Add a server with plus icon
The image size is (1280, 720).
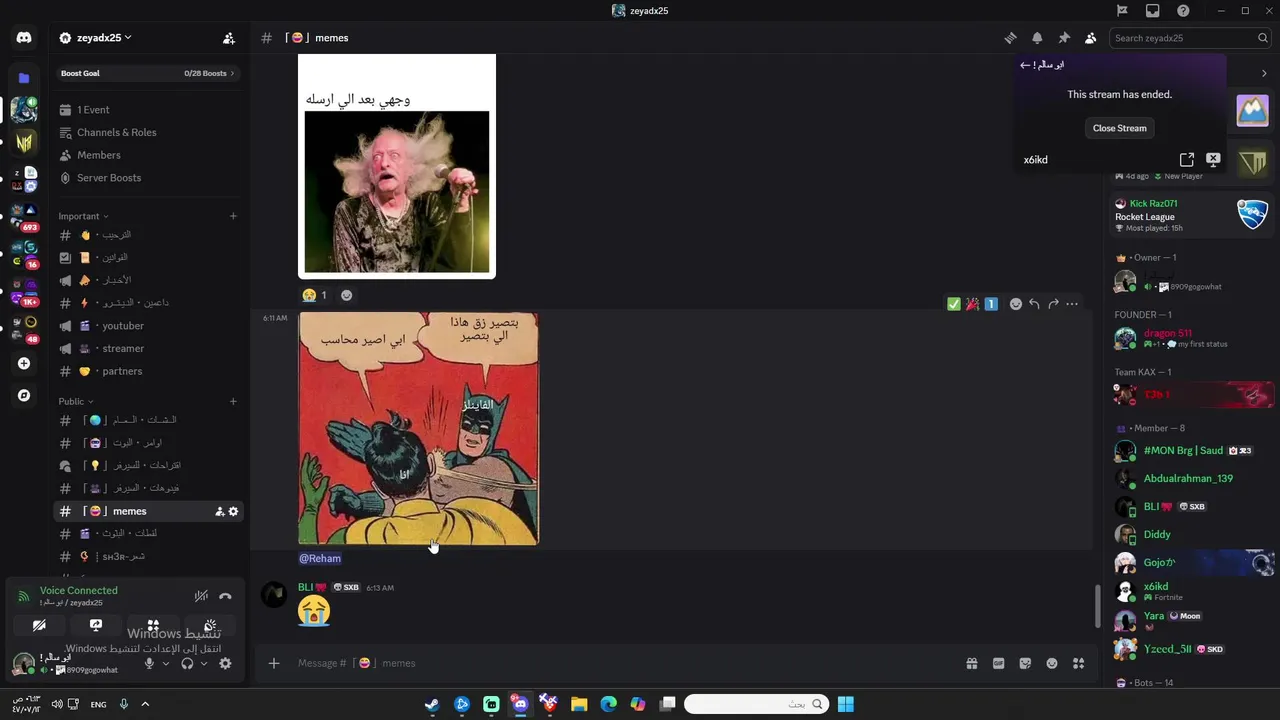[24, 364]
